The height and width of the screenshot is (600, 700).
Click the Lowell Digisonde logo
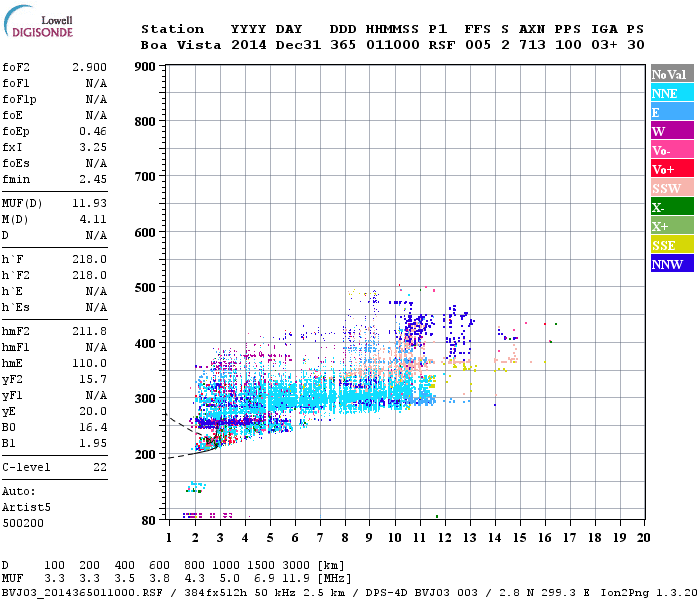pos(38,21)
